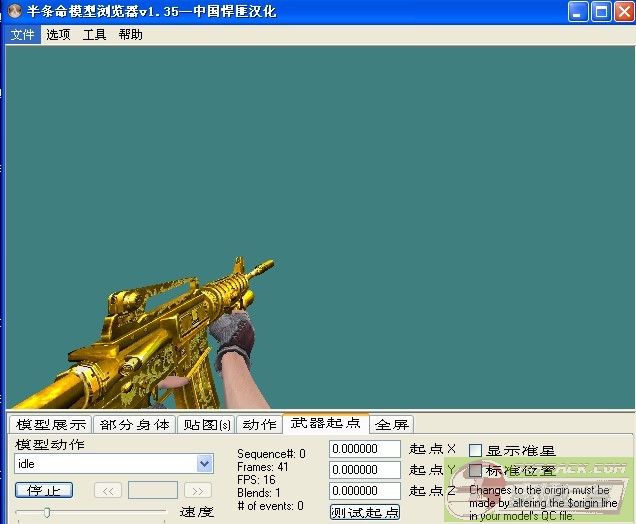
Task: Switch to the 贴图(s) tab
Action: pos(206,425)
